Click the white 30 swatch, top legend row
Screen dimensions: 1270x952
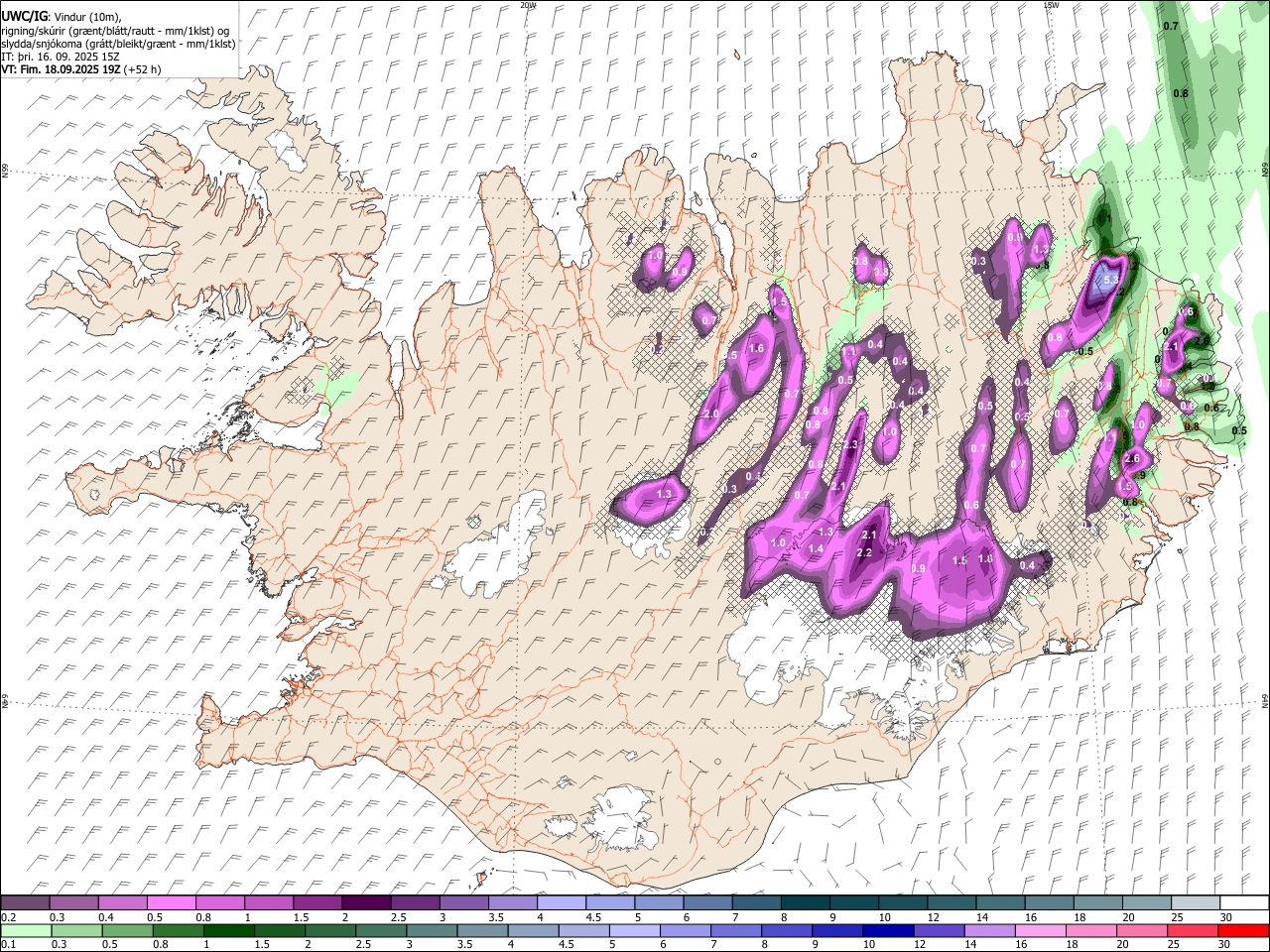pyautogui.click(x=1243, y=903)
